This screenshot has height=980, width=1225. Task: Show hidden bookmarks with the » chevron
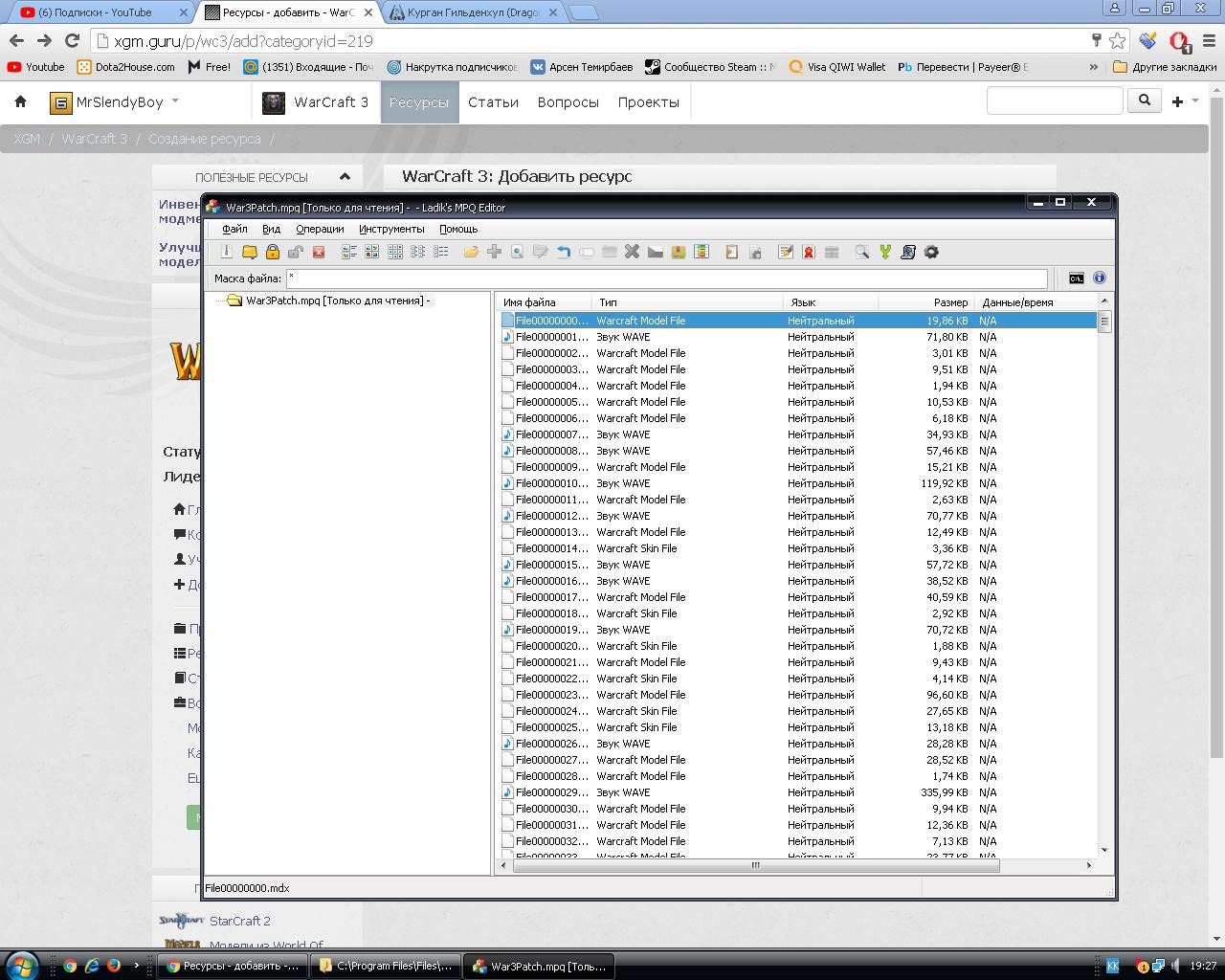click(1094, 67)
